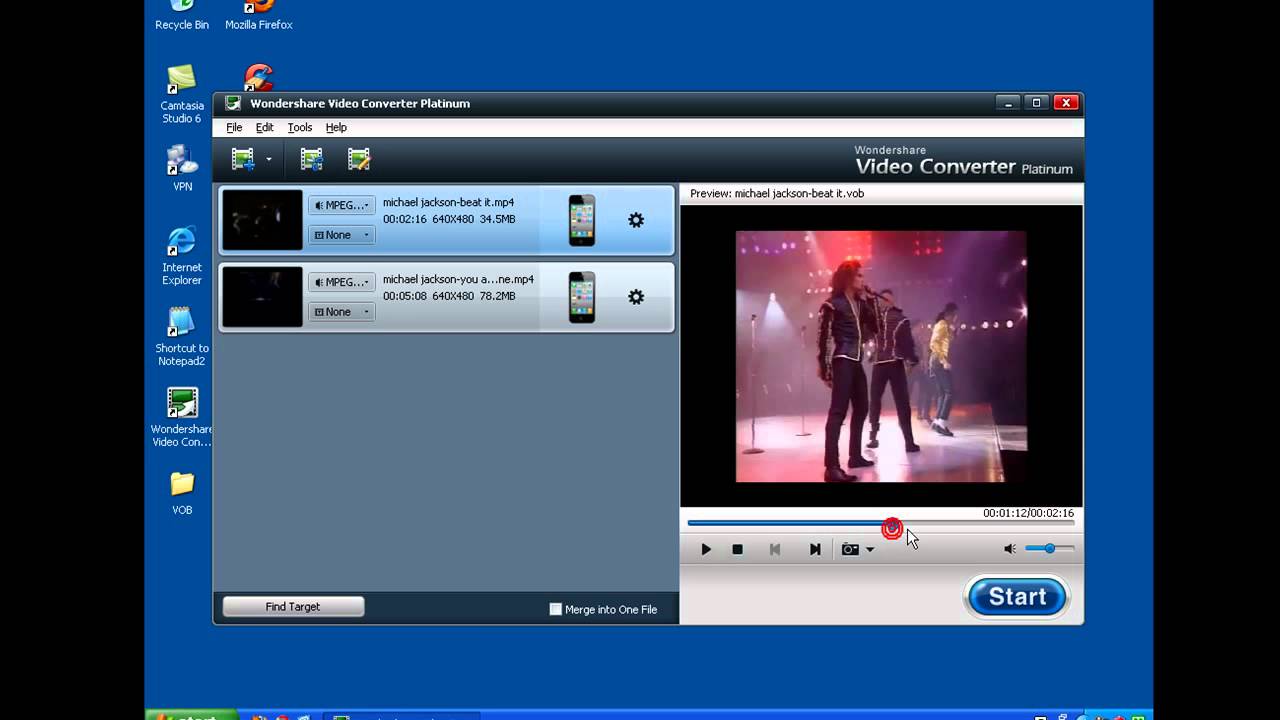This screenshot has width=1280, height=720.
Task: Click the Start conversion button
Action: coord(1017,597)
